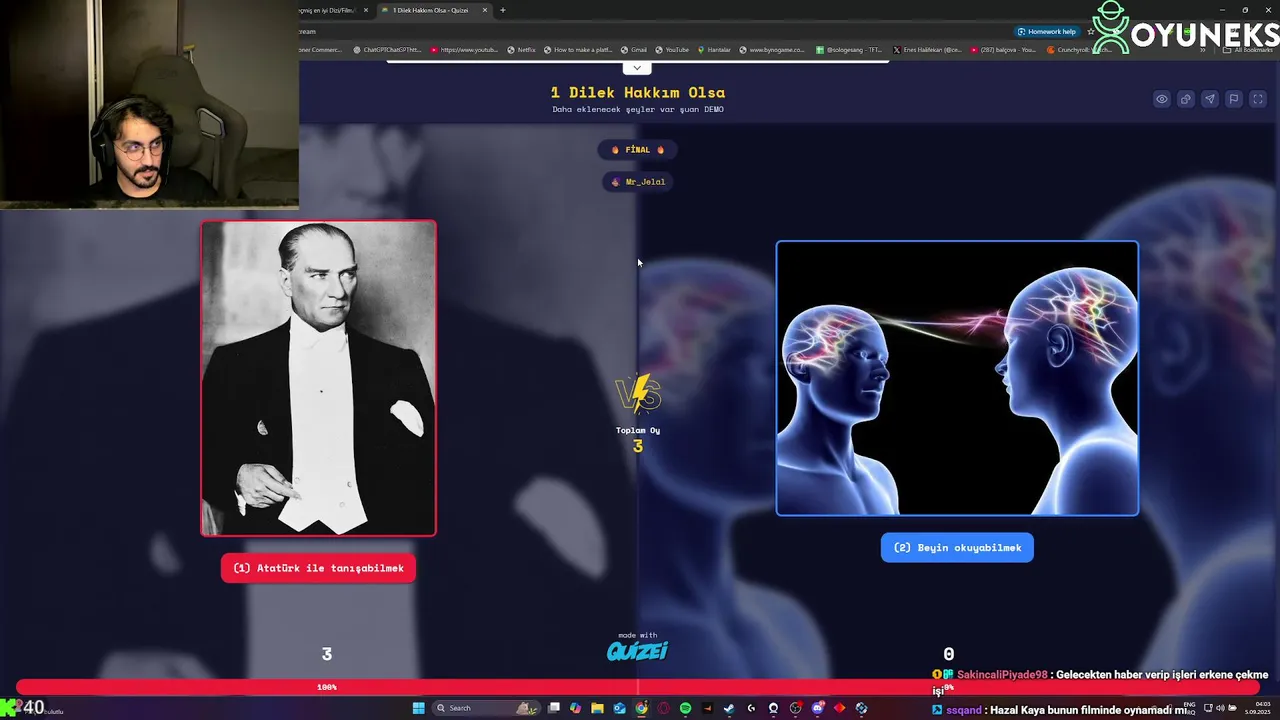
Task: Open Discord from the taskbar
Action: (817, 708)
